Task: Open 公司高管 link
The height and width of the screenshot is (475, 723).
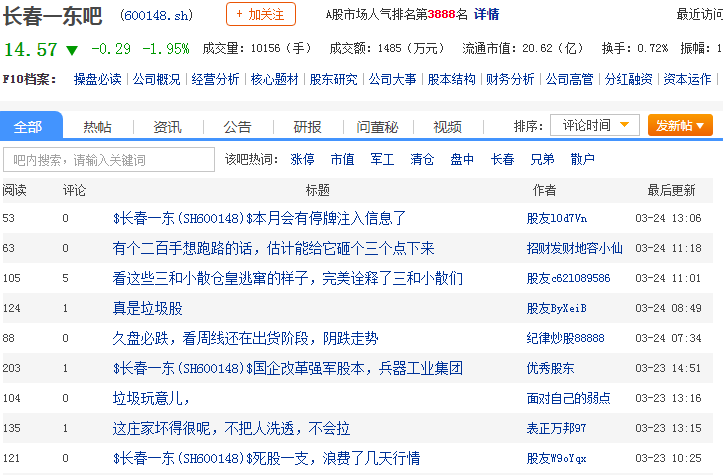Action: tap(569, 79)
